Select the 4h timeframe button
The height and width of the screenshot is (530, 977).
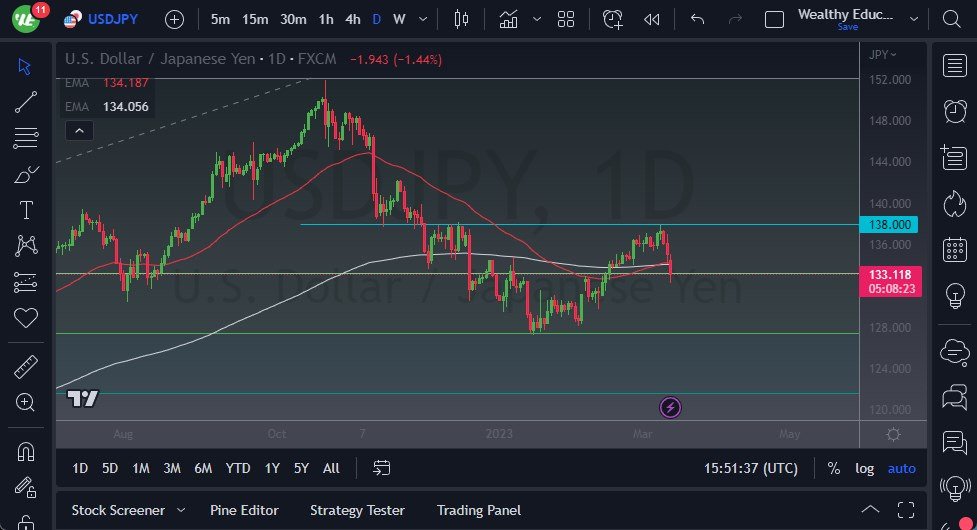point(353,19)
